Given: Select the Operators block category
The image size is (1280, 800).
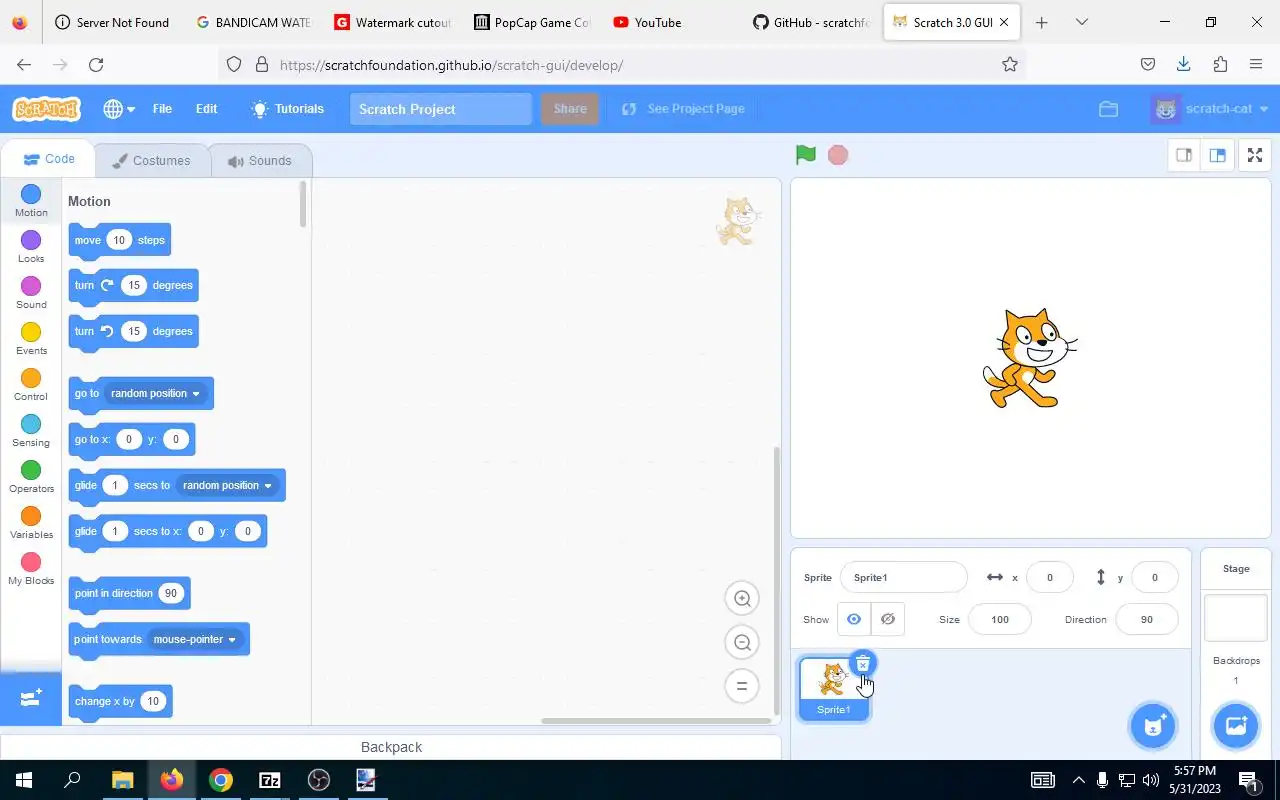Looking at the screenshot, I should click(31, 476).
